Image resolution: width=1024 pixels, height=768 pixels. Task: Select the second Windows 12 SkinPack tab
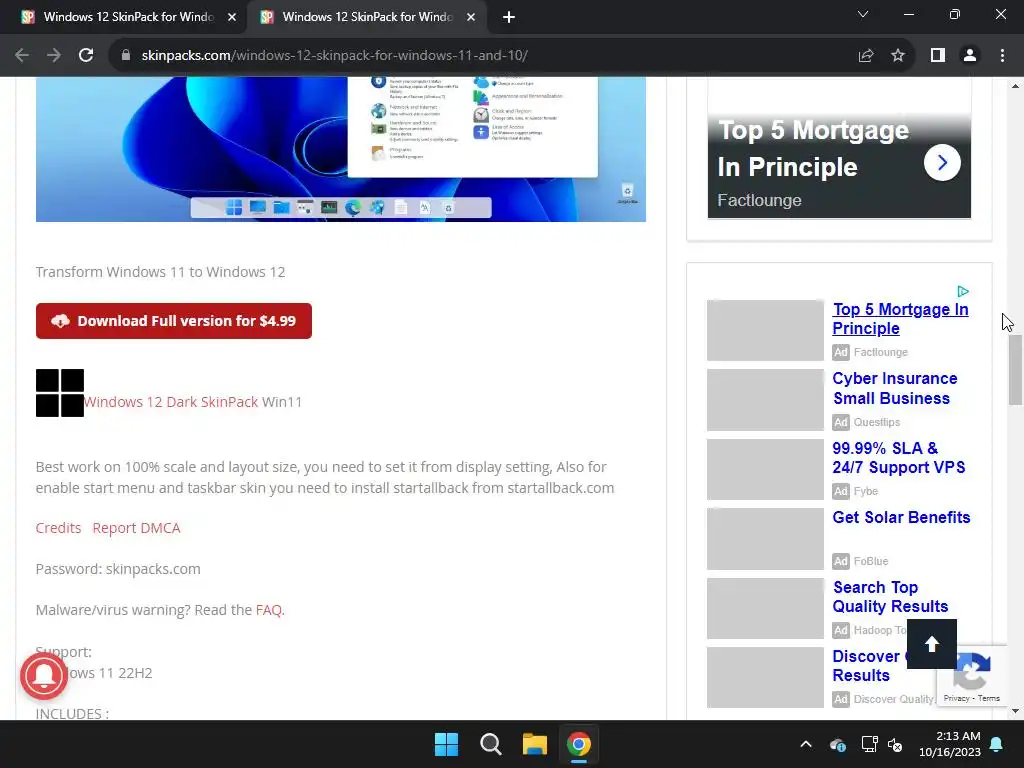[x=366, y=18]
